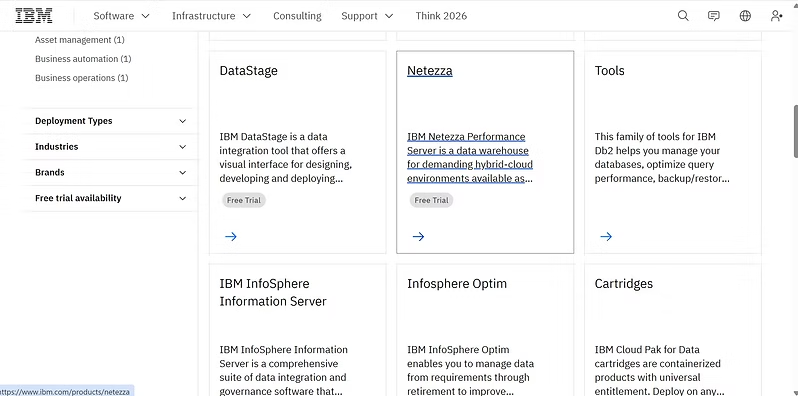This screenshot has width=798, height=396.
Task: Expand the Deployment Types filter
Action: tap(110, 121)
